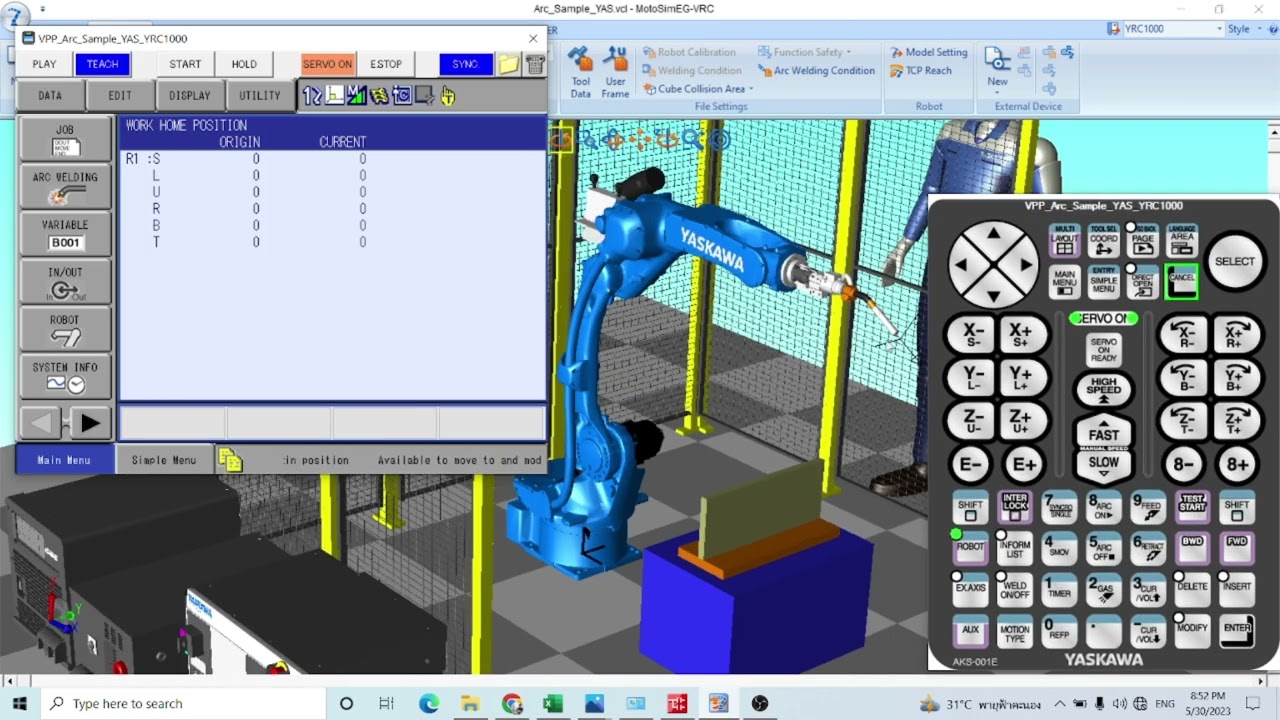Click the SELECT key on keypad

click(1234, 262)
